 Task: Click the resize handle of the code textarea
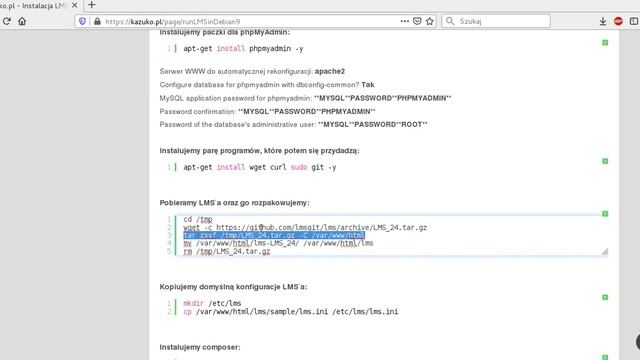tap(604, 251)
